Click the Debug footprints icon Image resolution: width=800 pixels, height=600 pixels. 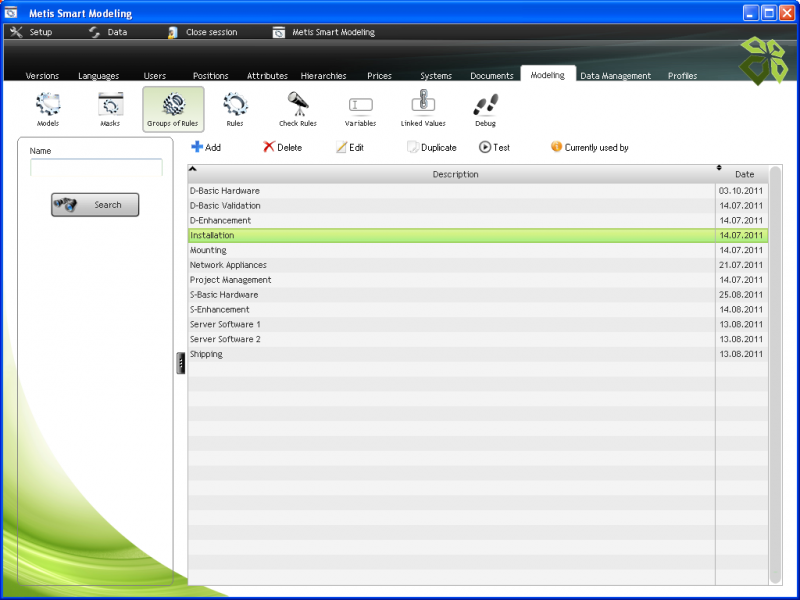point(485,105)
